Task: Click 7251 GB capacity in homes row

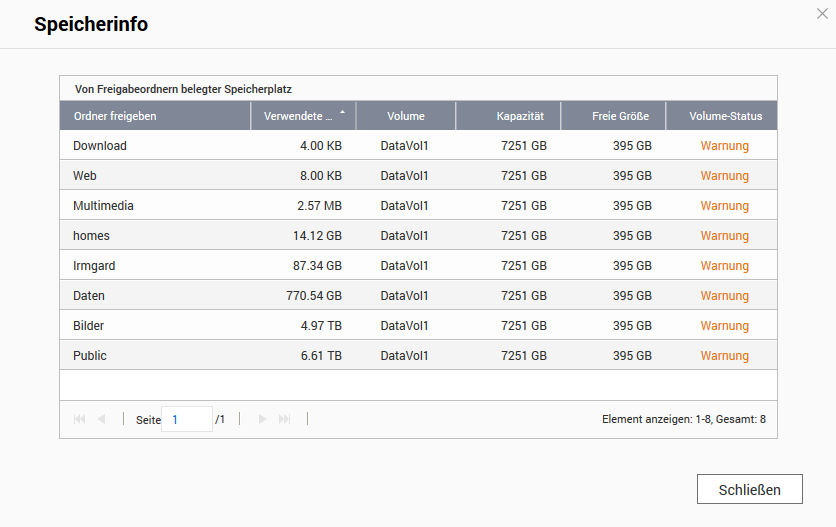Action: 524,235
